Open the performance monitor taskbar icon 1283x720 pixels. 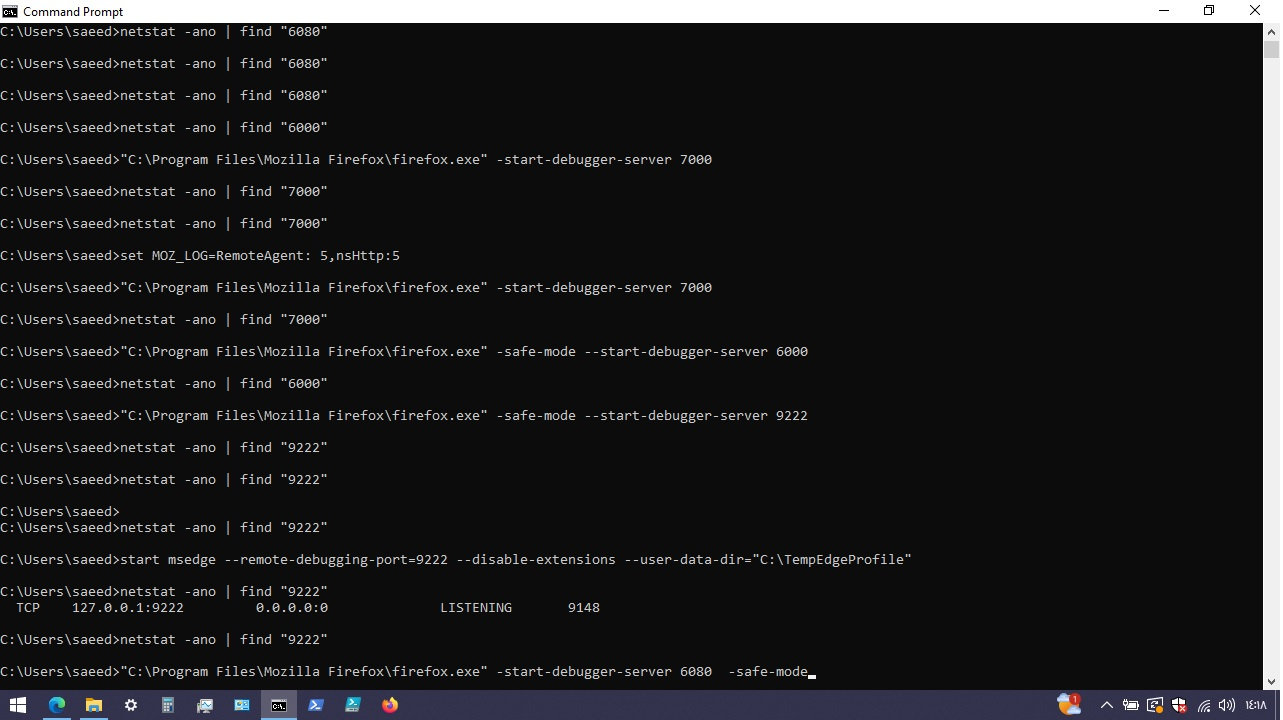coord(205,705)
